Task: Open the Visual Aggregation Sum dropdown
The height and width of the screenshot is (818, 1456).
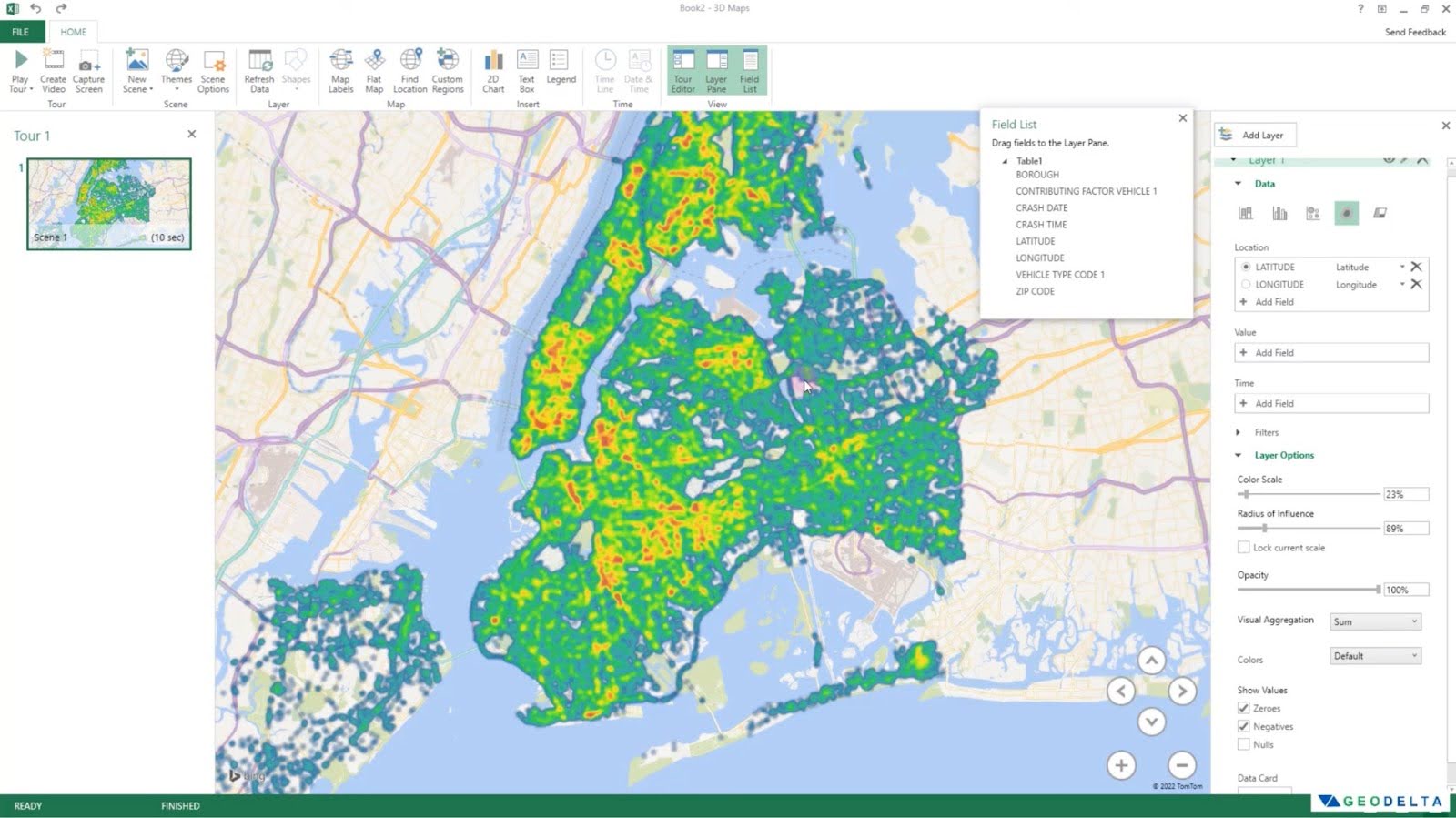Action: tap(1374, 621)
